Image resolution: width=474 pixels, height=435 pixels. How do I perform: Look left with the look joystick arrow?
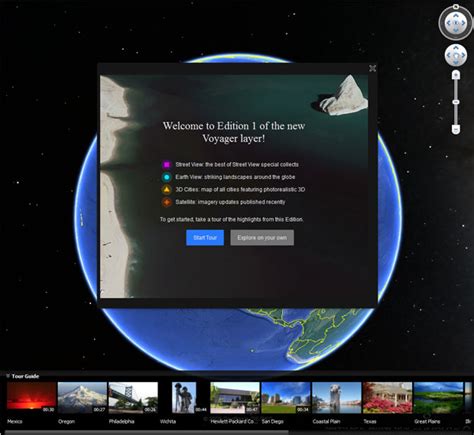448,23
